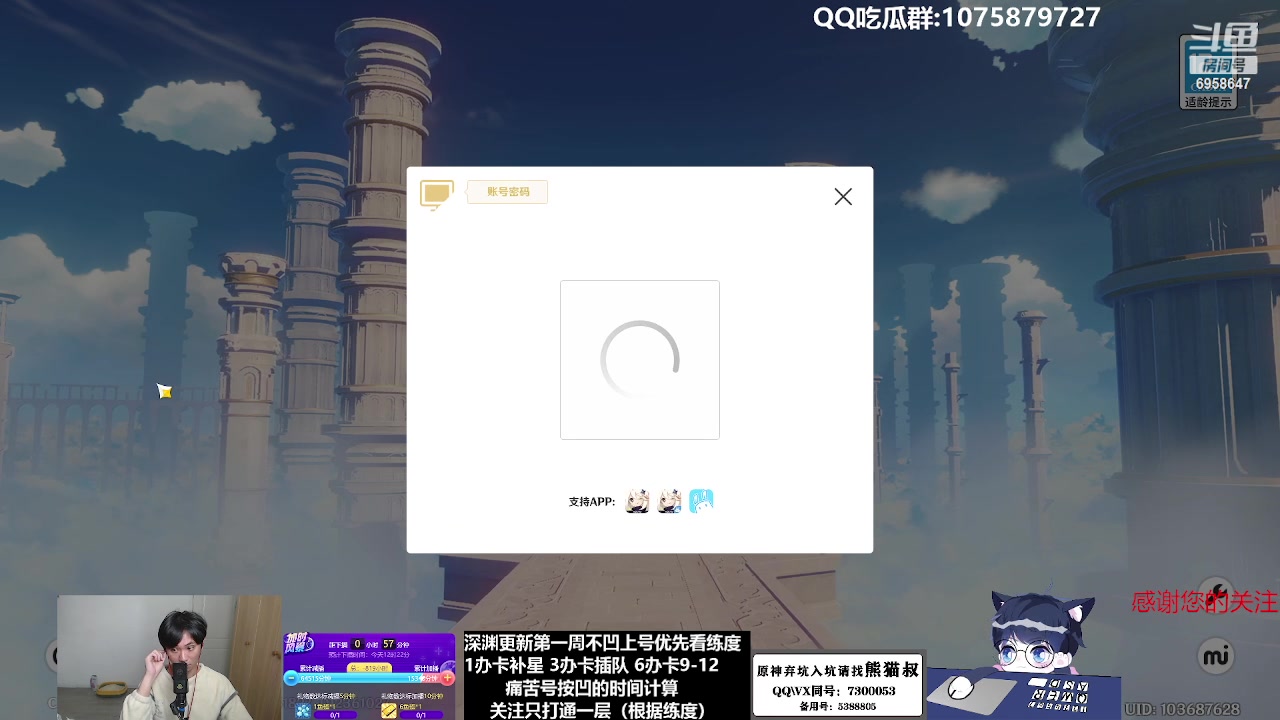Select the second Paimon app icon

(669, 501)
